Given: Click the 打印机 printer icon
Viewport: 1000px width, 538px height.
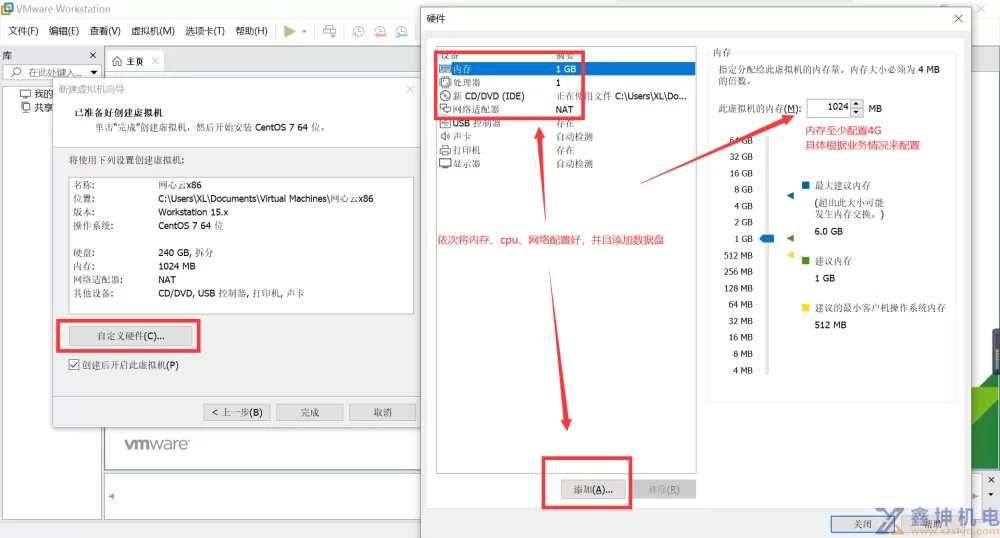Looking at the screenshot, I should tap(445, 150).
